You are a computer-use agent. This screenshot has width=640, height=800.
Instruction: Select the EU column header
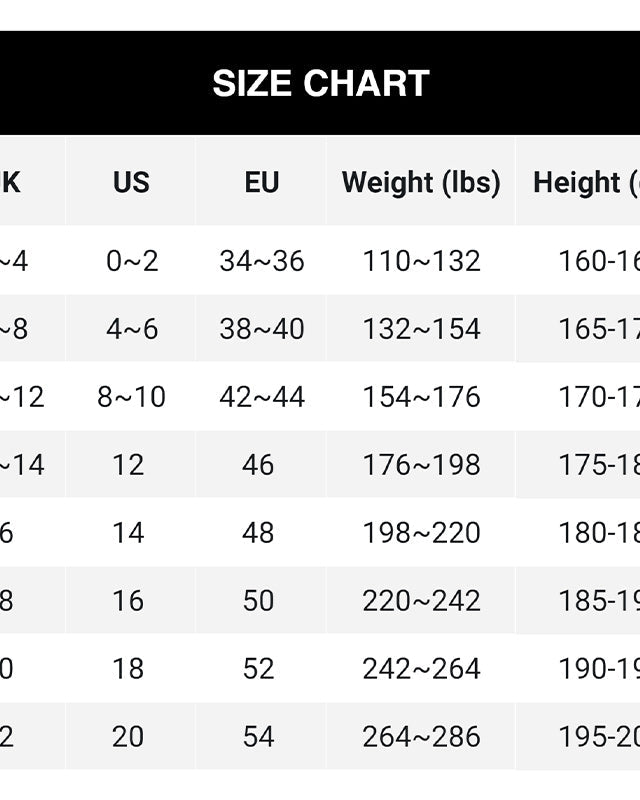pyautogui.click(x=261, y=182)
